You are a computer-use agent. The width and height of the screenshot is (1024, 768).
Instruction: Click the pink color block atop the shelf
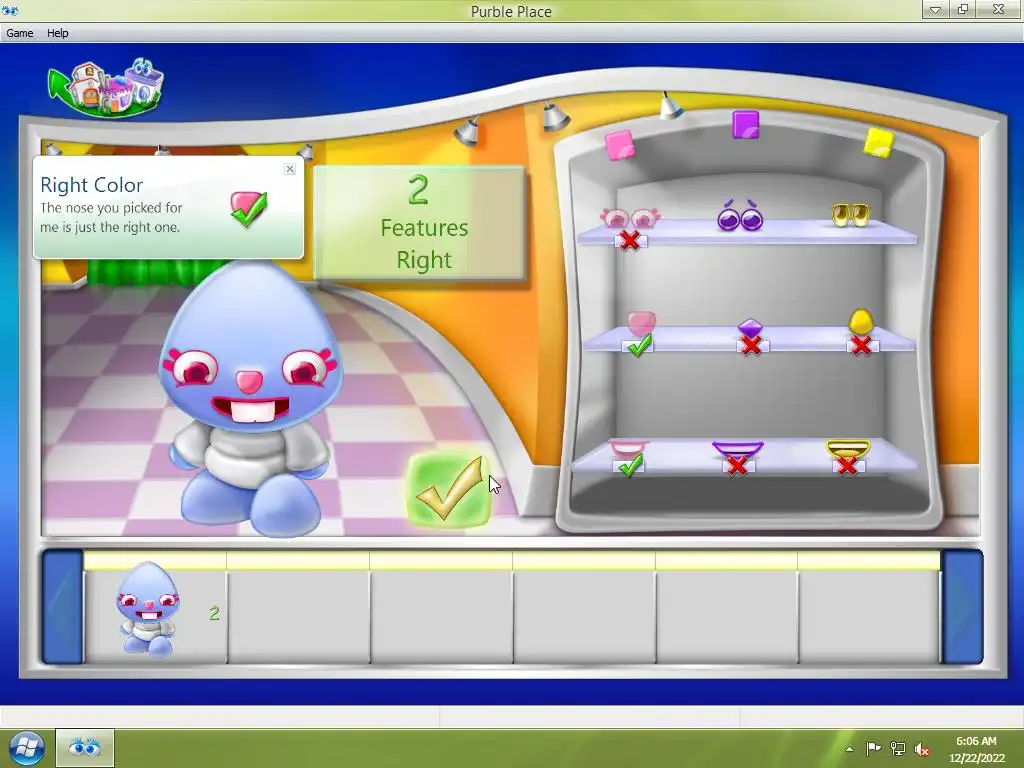coord(619,145)
